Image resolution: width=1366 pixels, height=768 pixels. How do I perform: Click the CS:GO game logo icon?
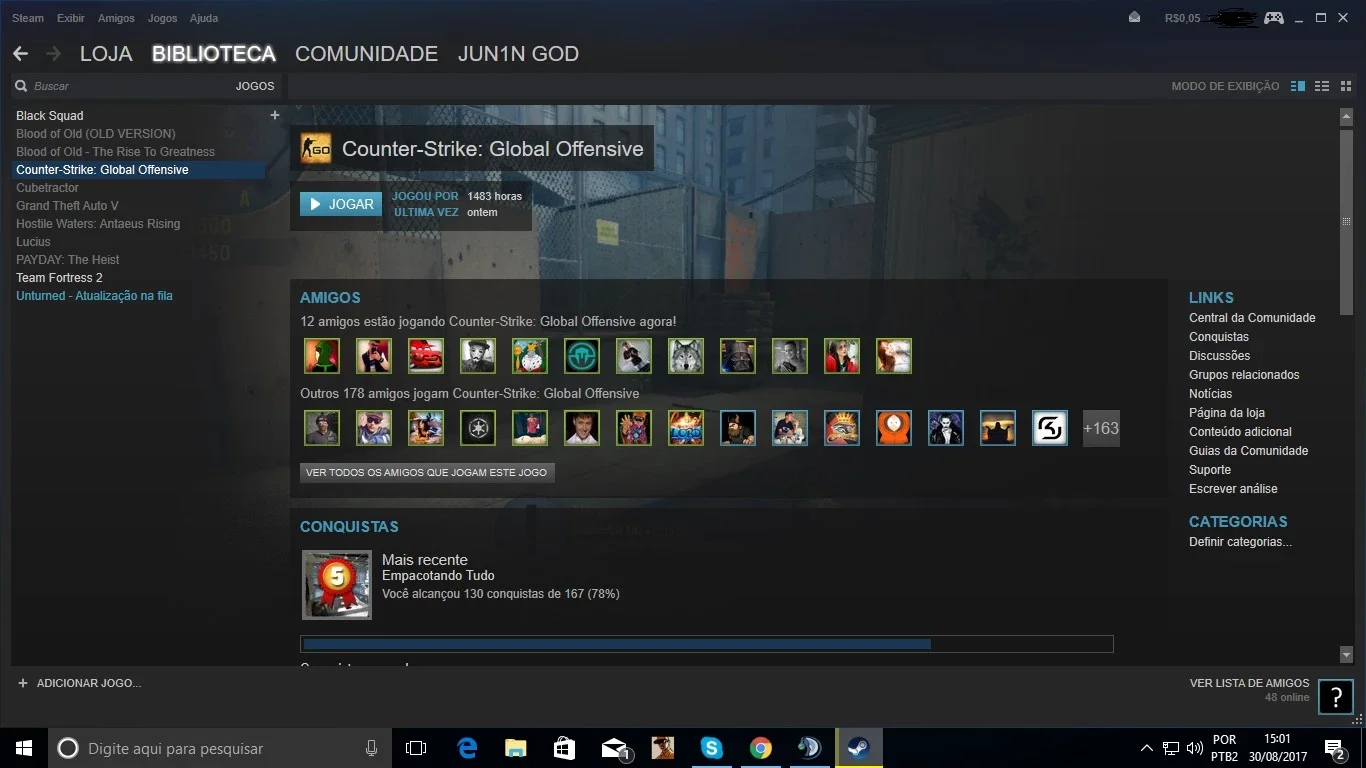pyautogui.click(x=316, y=149)
